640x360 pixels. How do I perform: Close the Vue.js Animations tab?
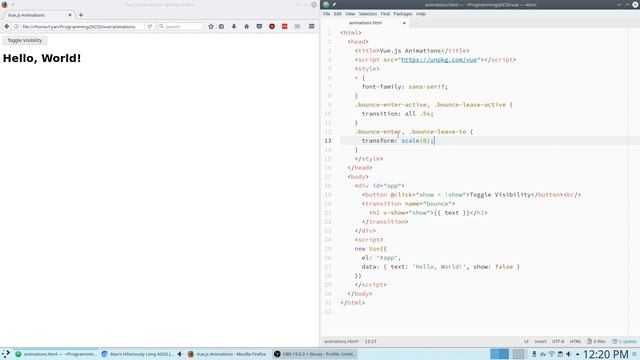(70, 15)
